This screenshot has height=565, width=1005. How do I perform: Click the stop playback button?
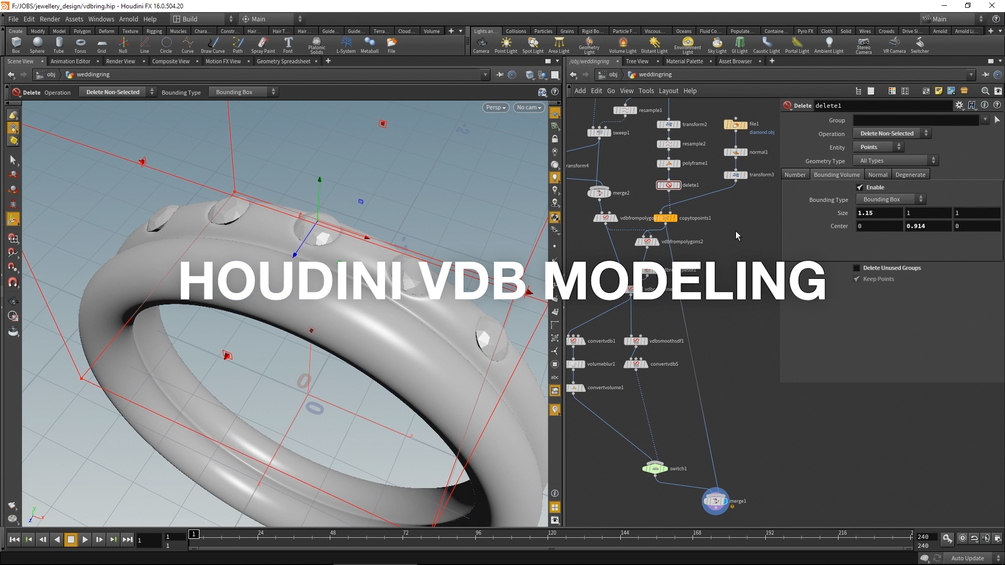click(71, 539)
